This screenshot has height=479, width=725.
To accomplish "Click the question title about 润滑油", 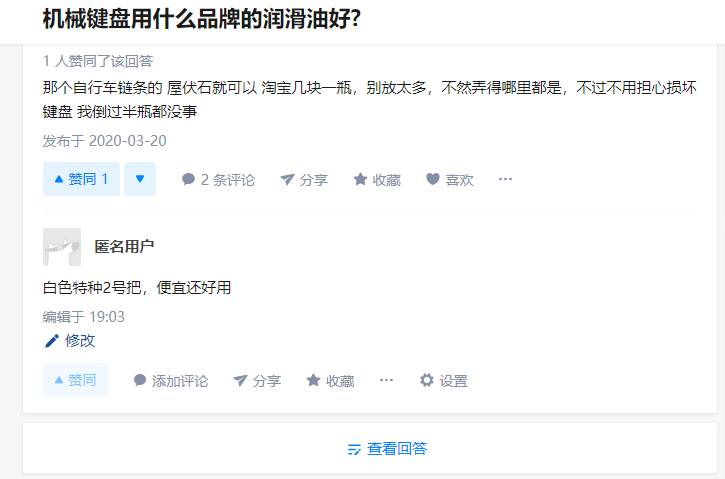I will (202, 19).
